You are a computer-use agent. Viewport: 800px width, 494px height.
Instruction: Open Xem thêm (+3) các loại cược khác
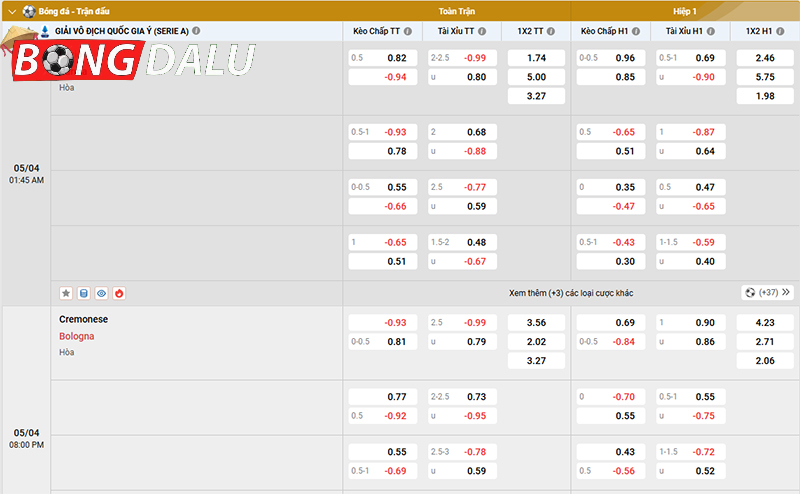click(570, 293)
